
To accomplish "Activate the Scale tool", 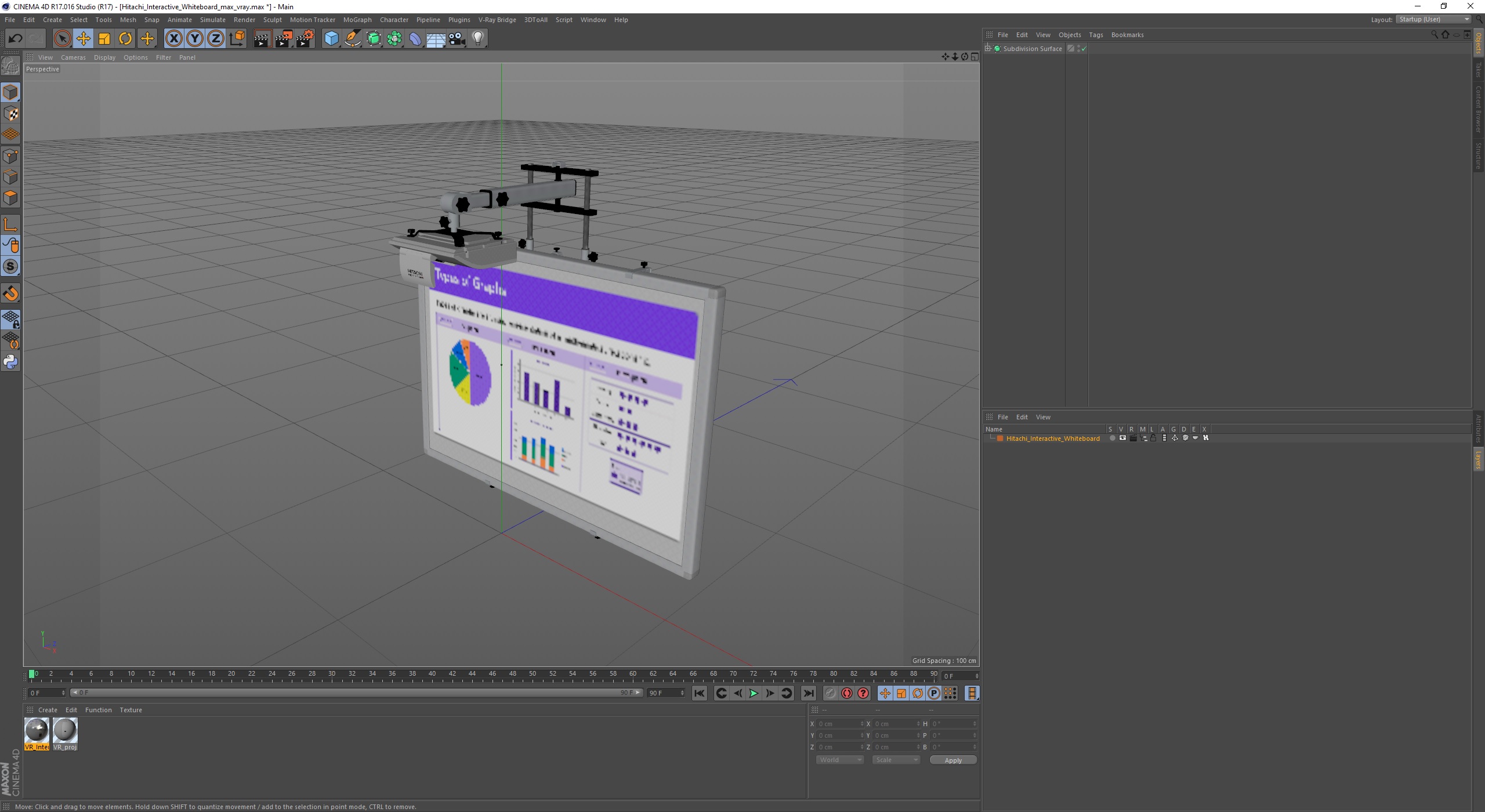I will (104, 38).
